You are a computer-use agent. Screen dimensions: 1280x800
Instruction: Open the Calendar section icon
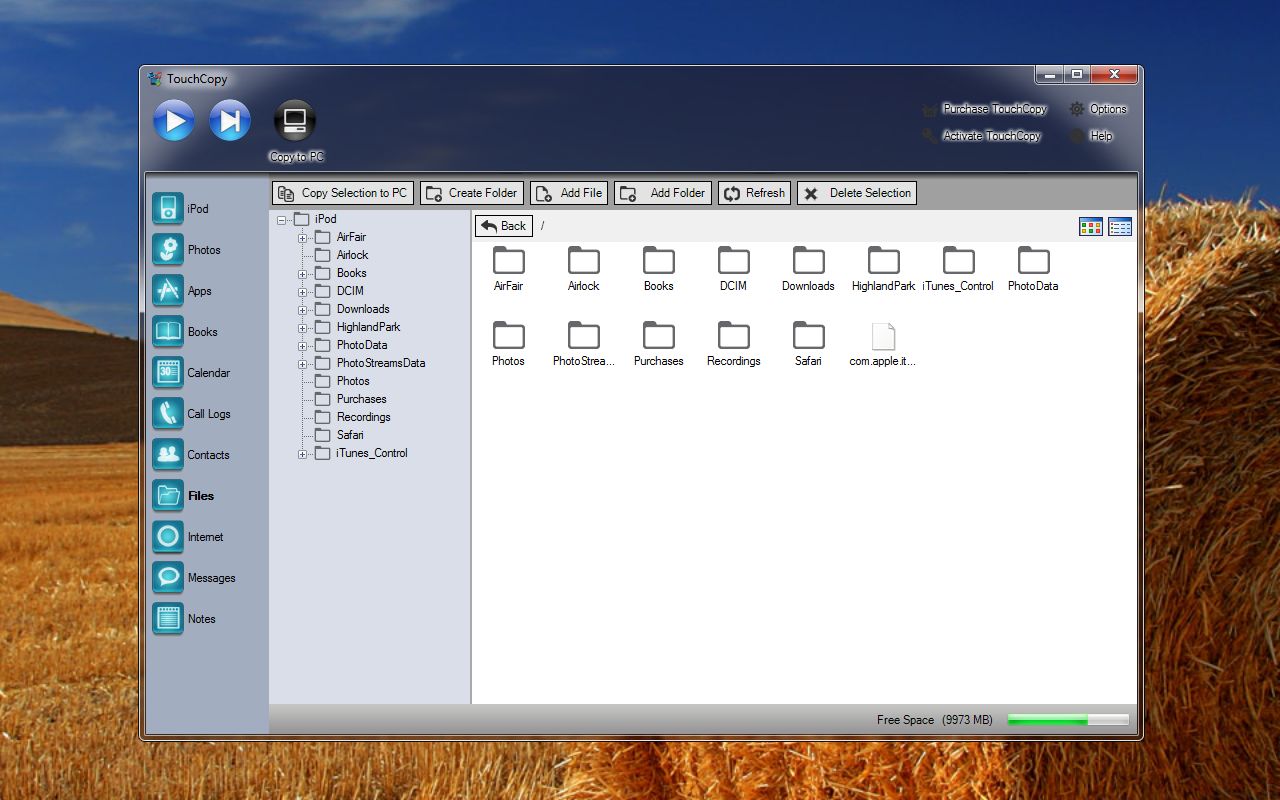[x=168, y=373]
